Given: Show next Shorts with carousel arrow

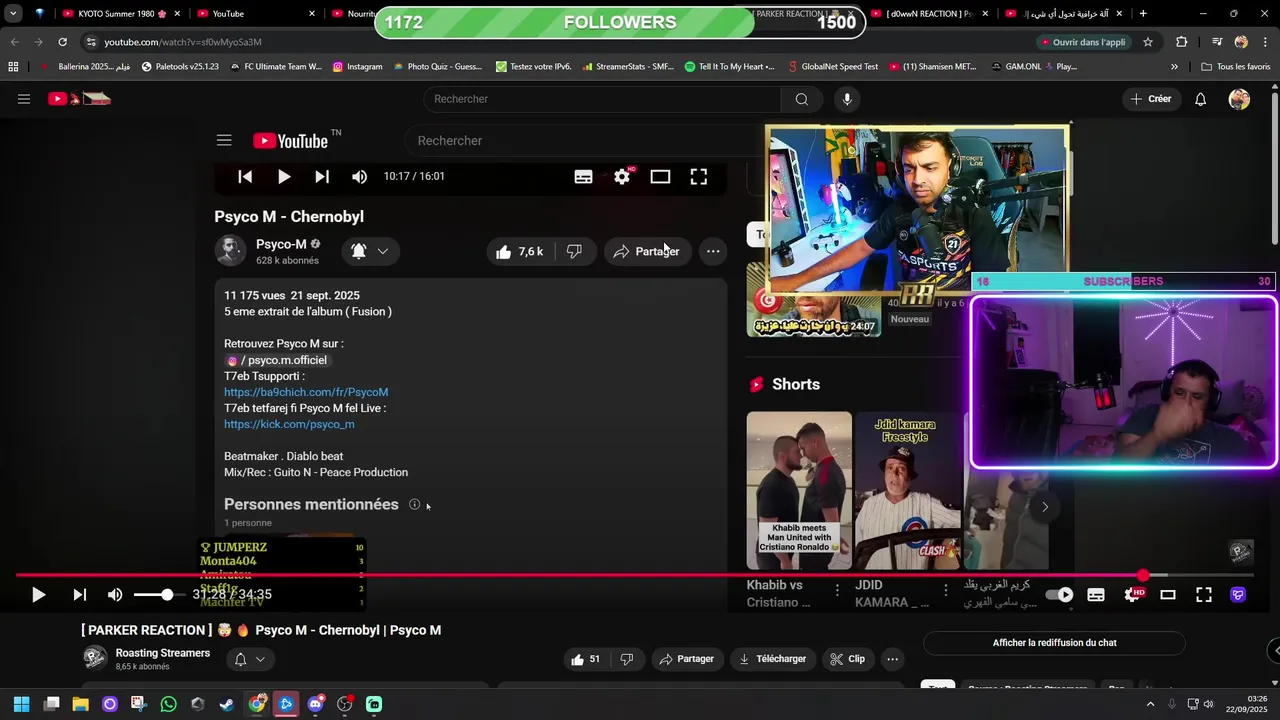Looking at the screenshot, I should tap(1045, 507).
